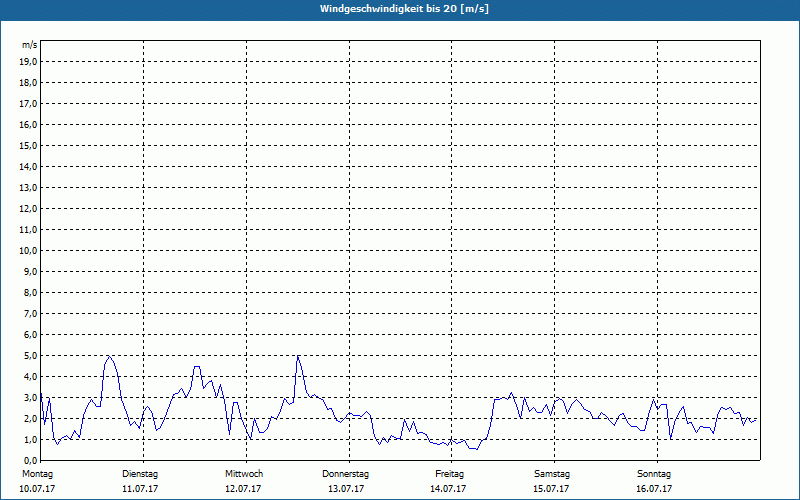
Task: Select the 18,0 y-axis value
Action: point(28,83)
